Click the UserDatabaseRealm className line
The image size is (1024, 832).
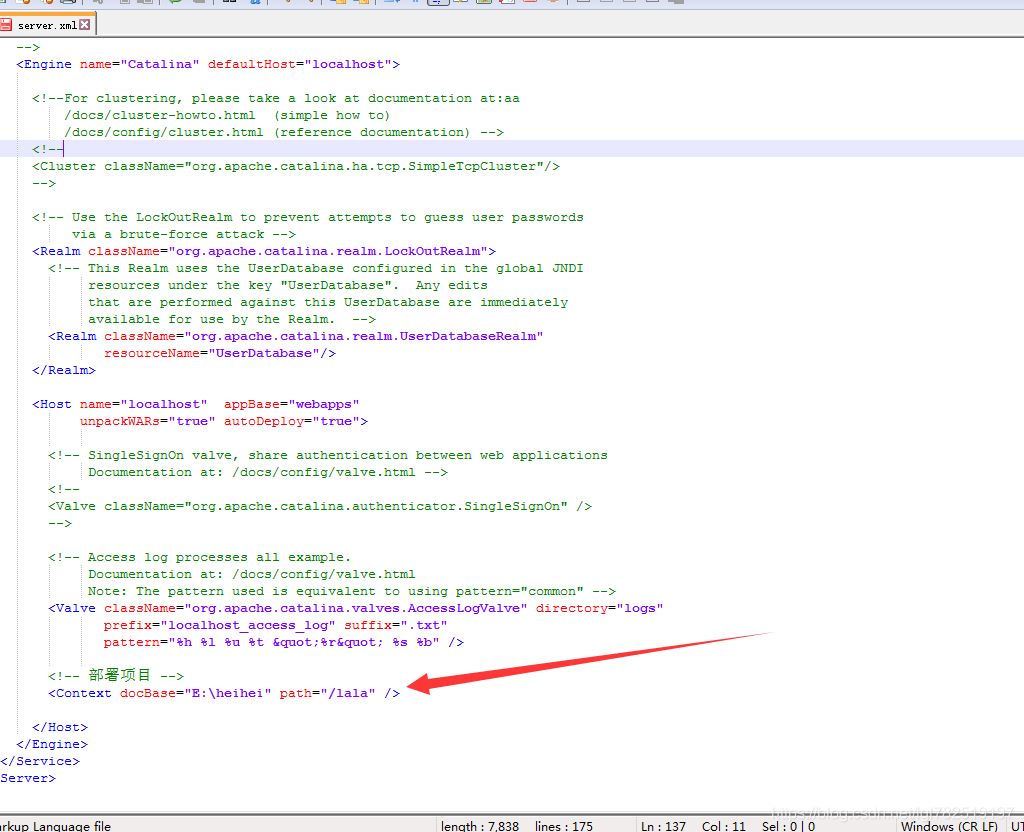click(x=296, y=336)
